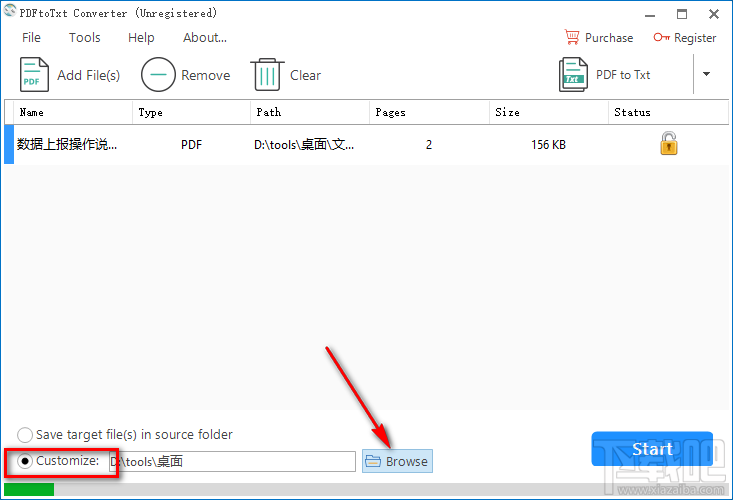Open the File menu

(x=31, y=37)
